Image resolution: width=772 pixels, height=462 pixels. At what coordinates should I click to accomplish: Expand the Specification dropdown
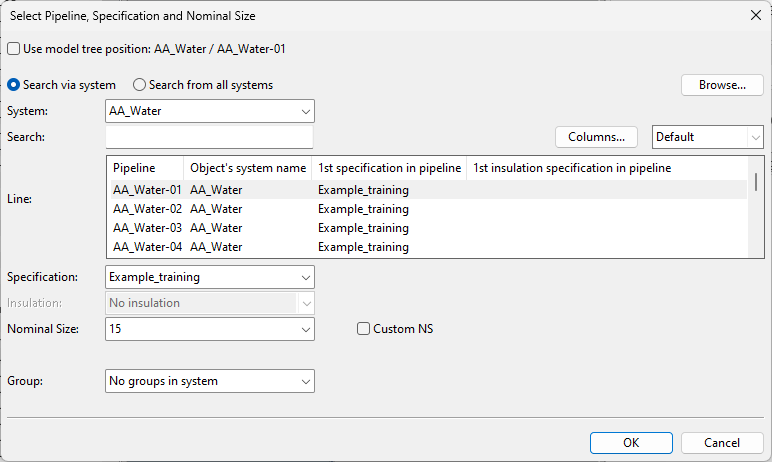209,277
